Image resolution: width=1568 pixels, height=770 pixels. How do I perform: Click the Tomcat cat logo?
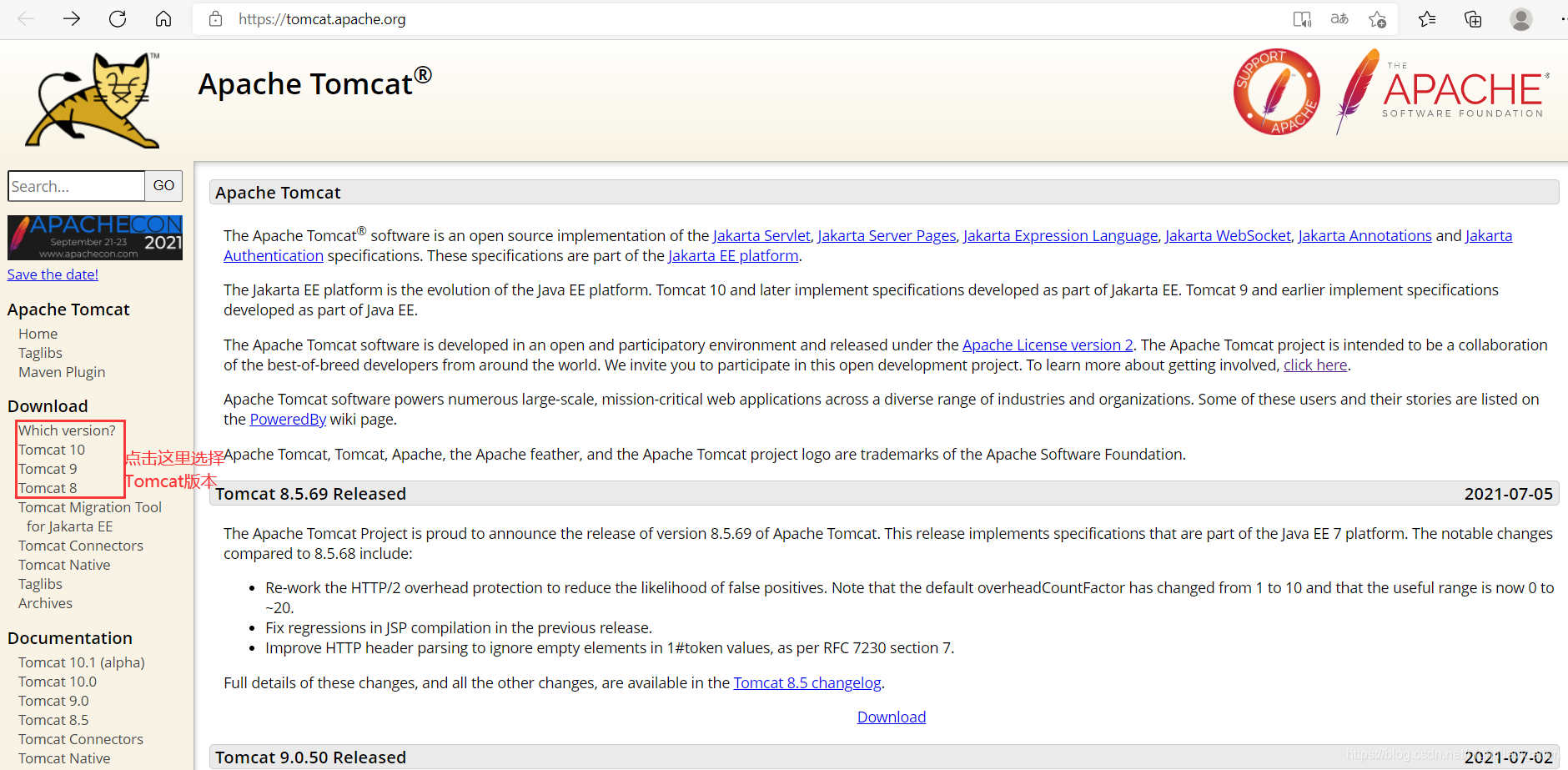point(93,100)
